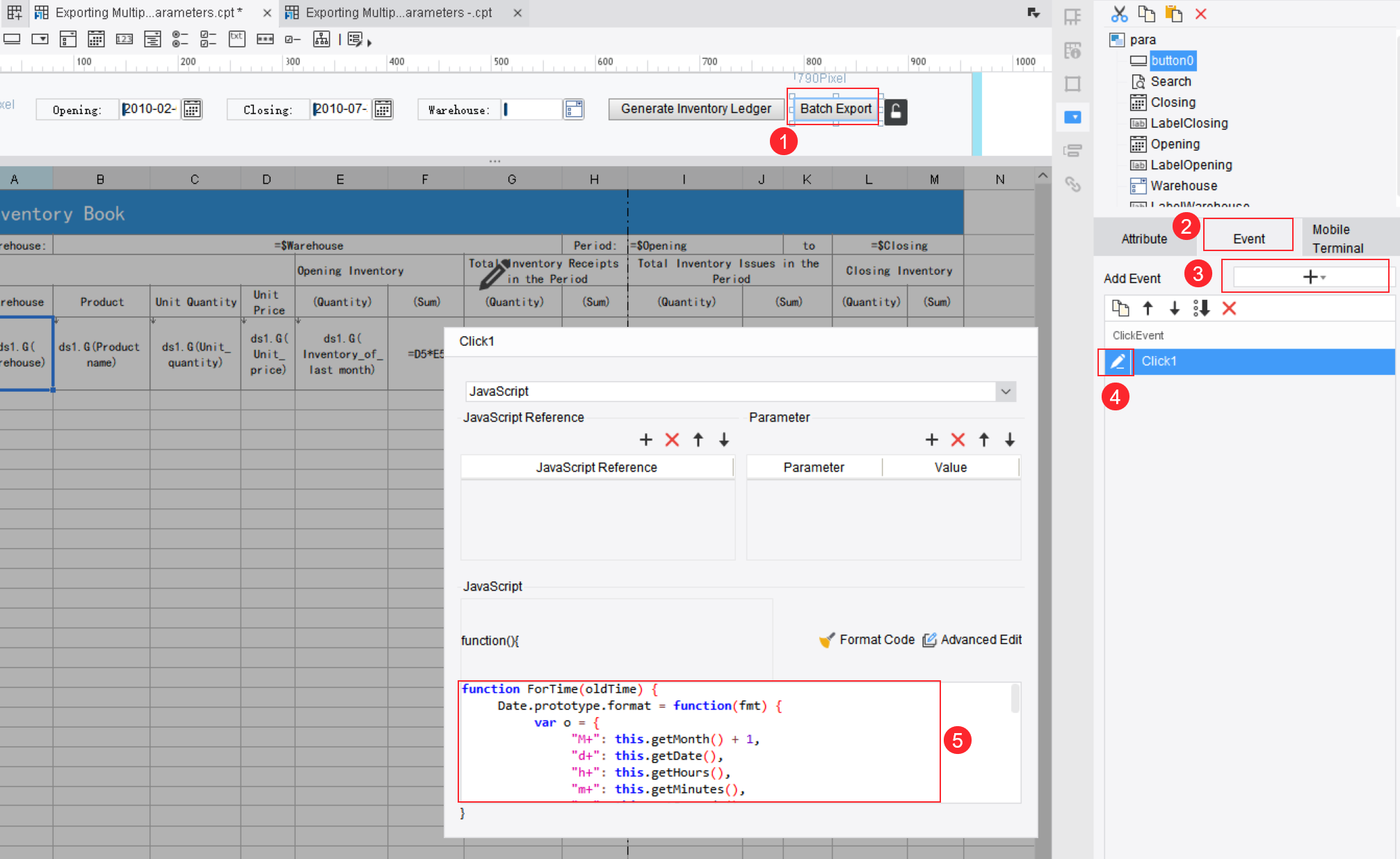
Task: Click the Generate Inventory Ledger button
Action: tap(695, 109)
